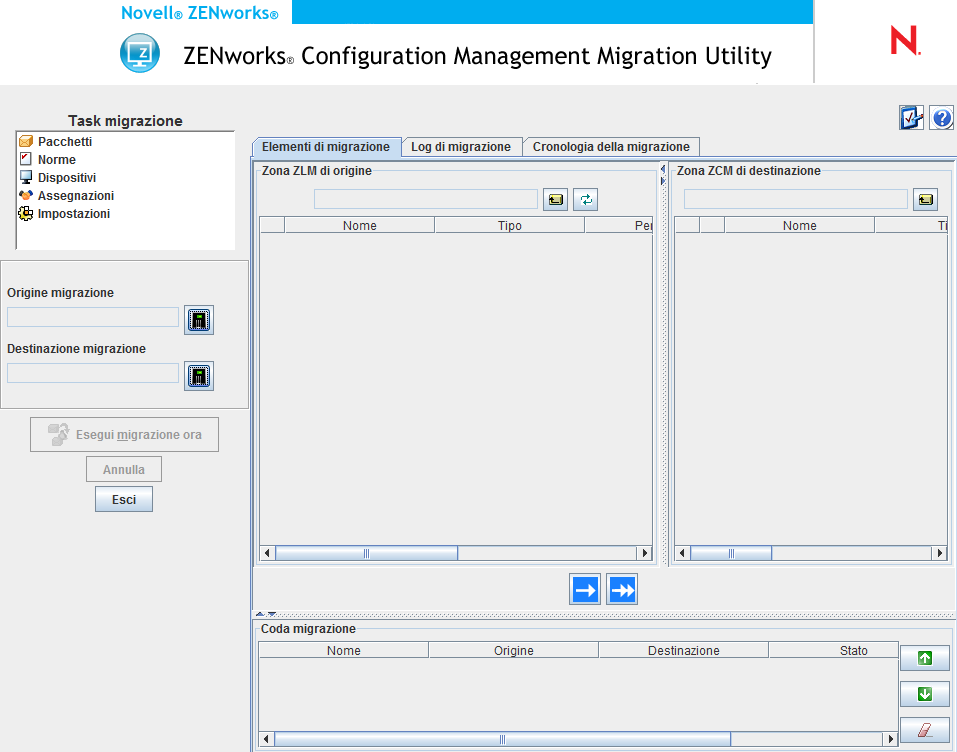This screenshot has width=957, height=752.
Task: Click the double right arrow migrate-all button
Action: point(622,590)
